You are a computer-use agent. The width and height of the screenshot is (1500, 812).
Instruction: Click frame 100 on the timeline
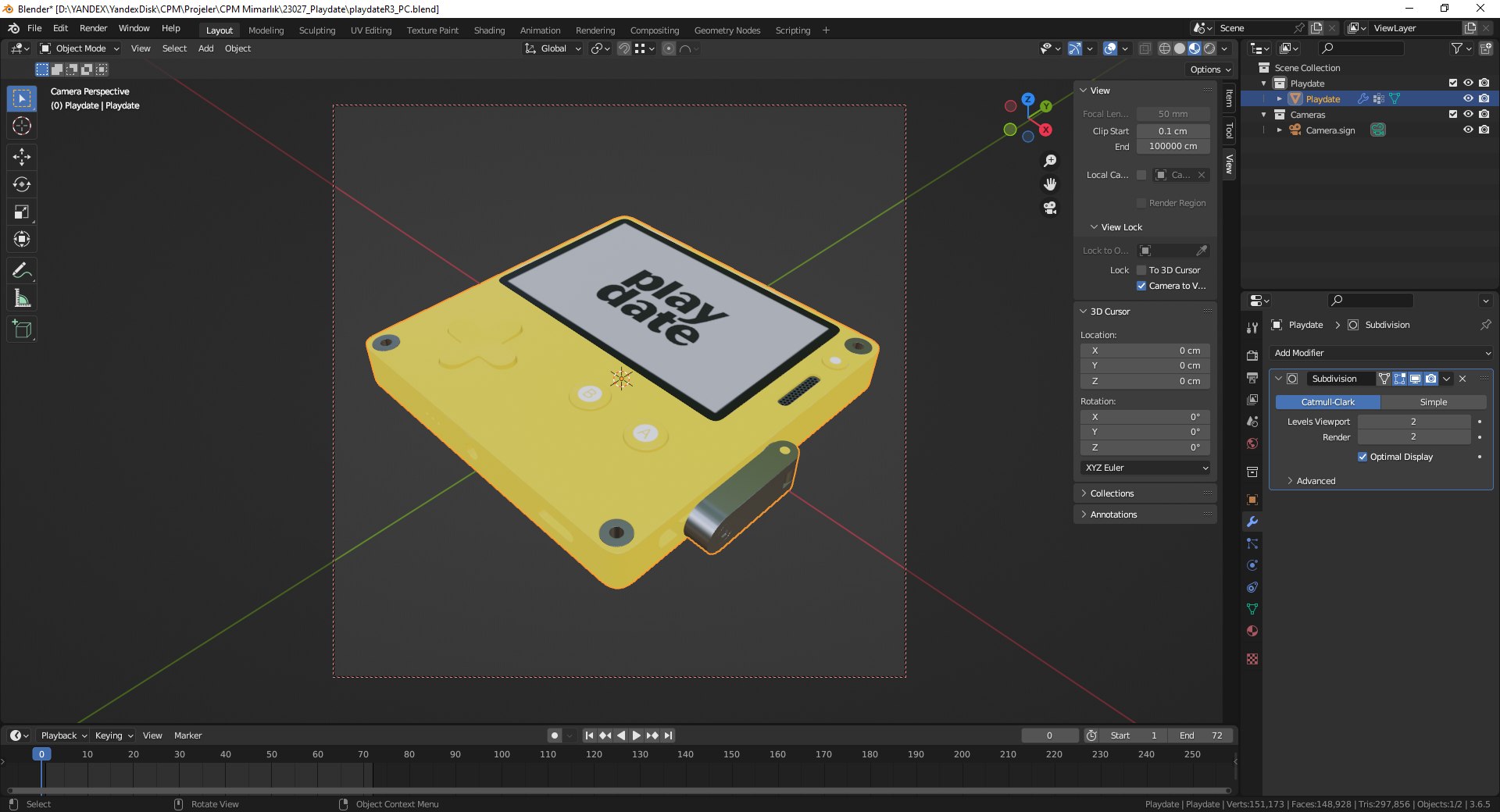[502, 755]
